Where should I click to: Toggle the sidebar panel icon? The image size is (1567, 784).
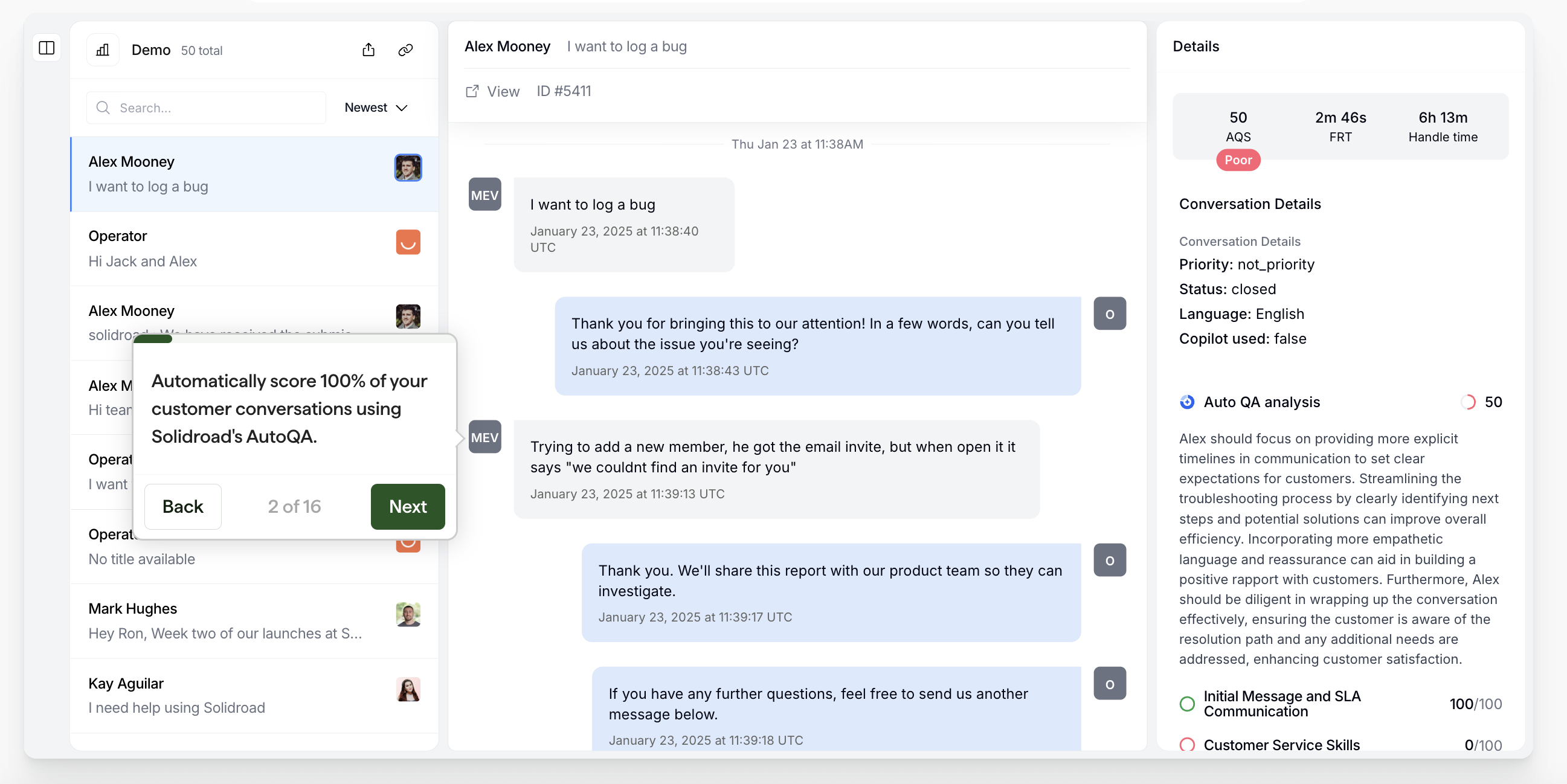(47, 48)
